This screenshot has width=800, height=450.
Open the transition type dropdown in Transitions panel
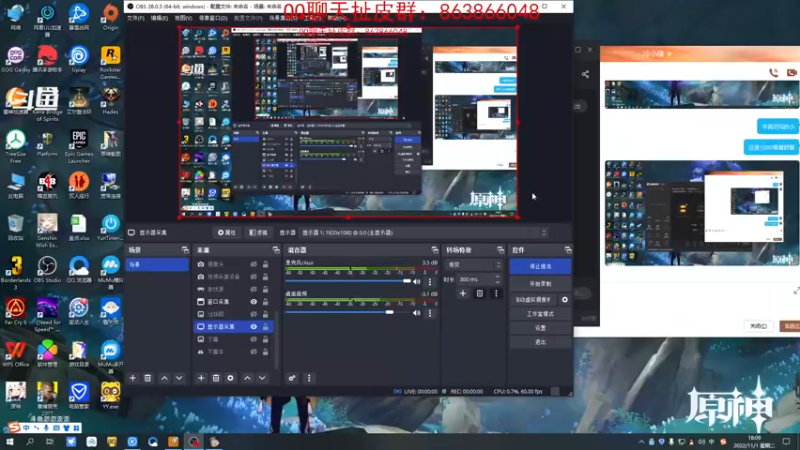tap(474, 265)
